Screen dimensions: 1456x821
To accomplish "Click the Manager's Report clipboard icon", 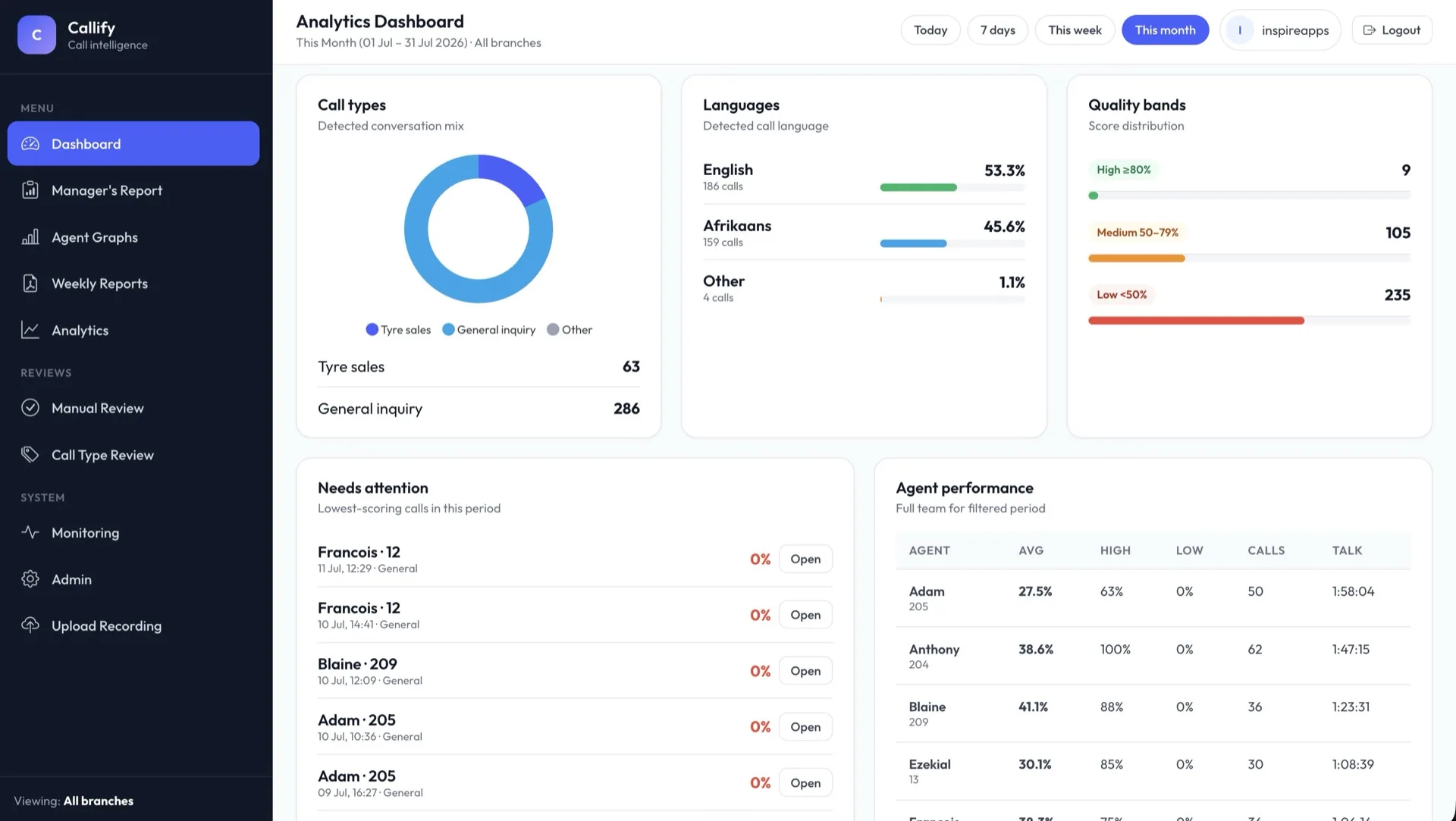I will pyautogui.click(x=30, y=190).
